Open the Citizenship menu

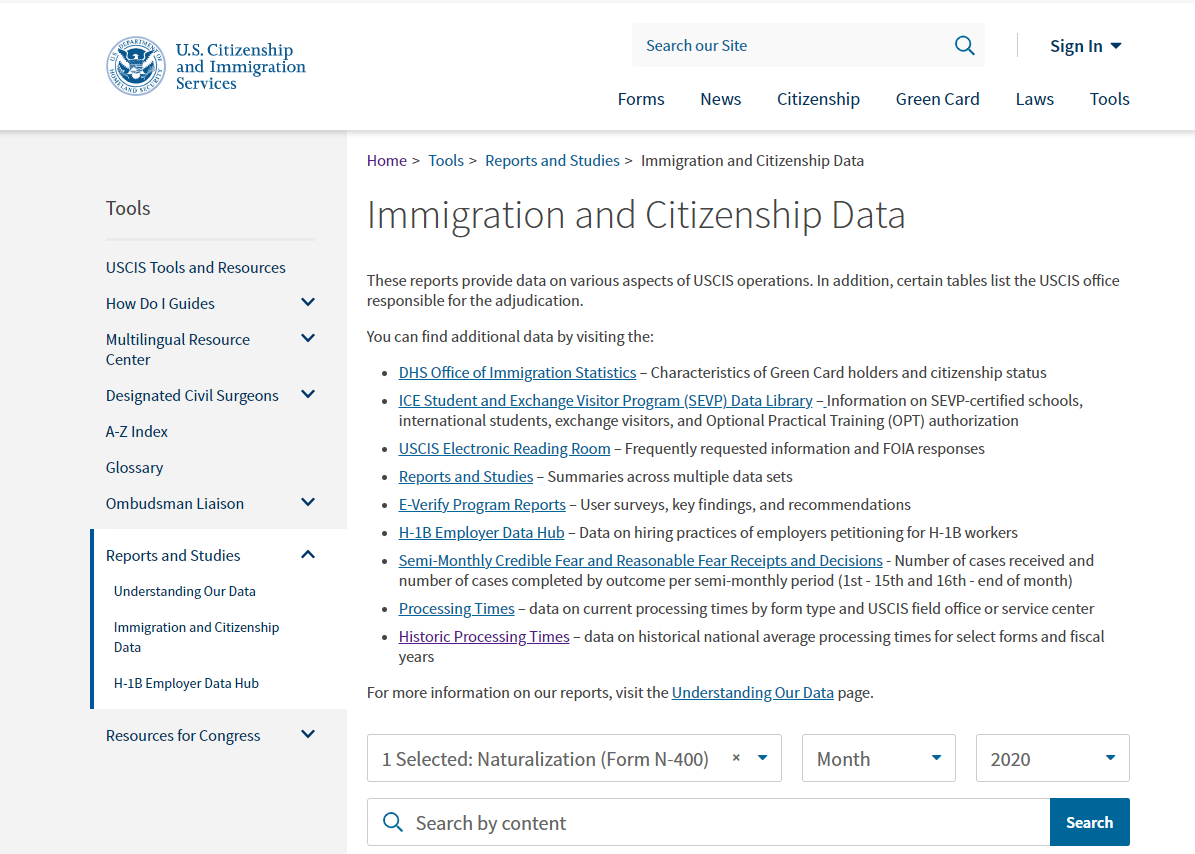tap(818, 99)
